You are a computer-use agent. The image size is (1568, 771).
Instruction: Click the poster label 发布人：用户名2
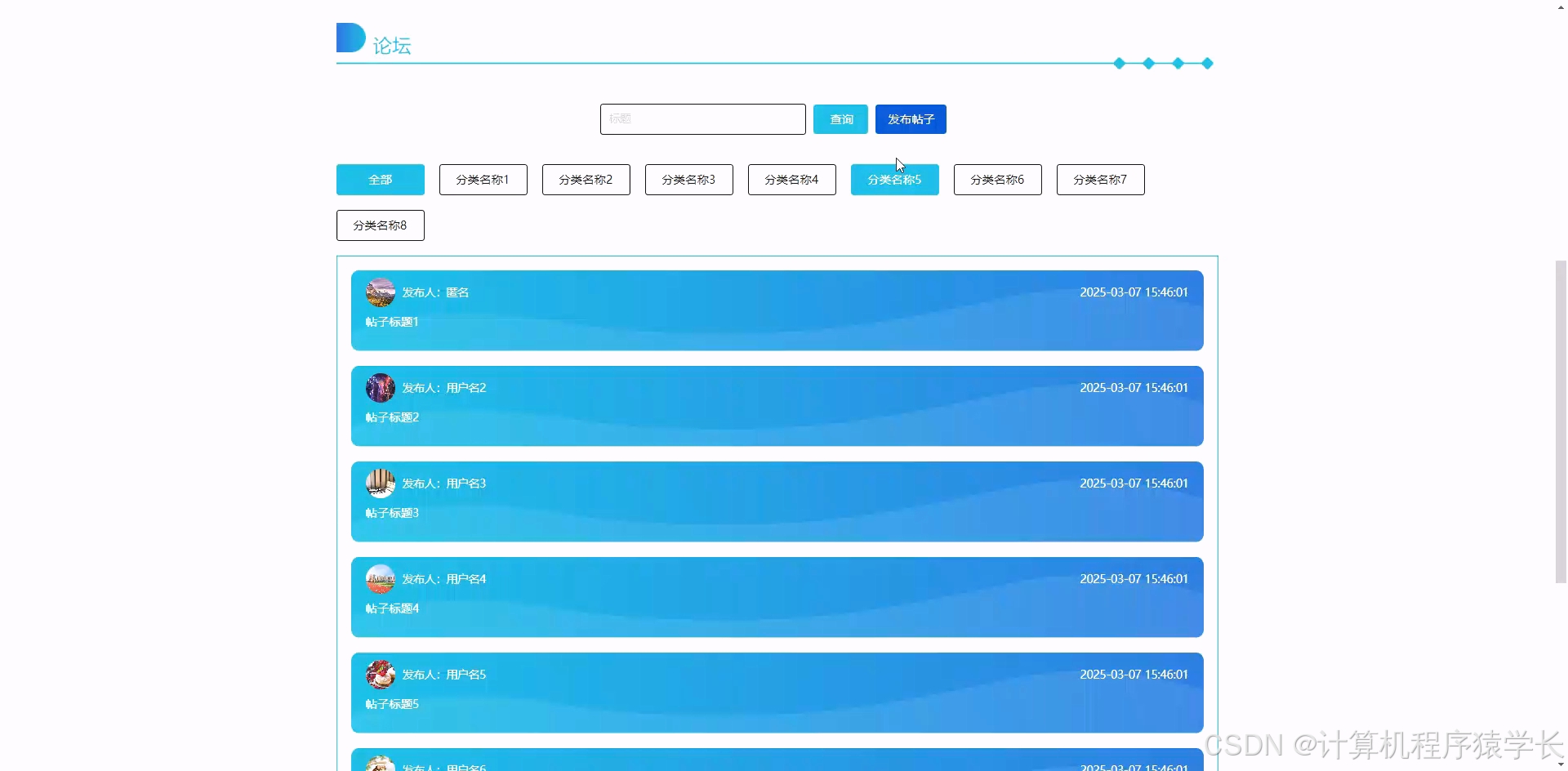(x=444, y=388)
